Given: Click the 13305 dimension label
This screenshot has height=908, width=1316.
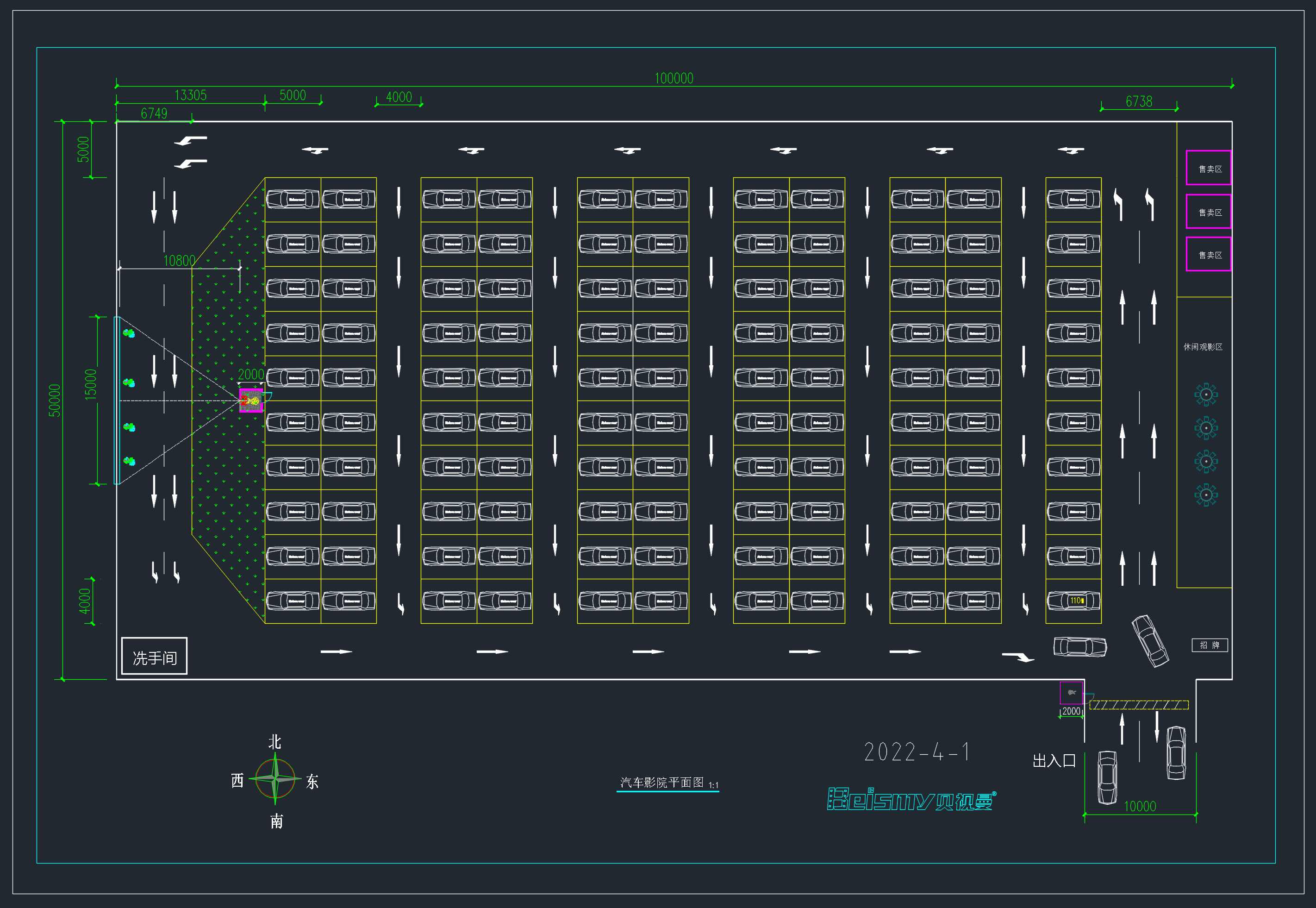Looking at the screenshot, I should tap(191, 95).
